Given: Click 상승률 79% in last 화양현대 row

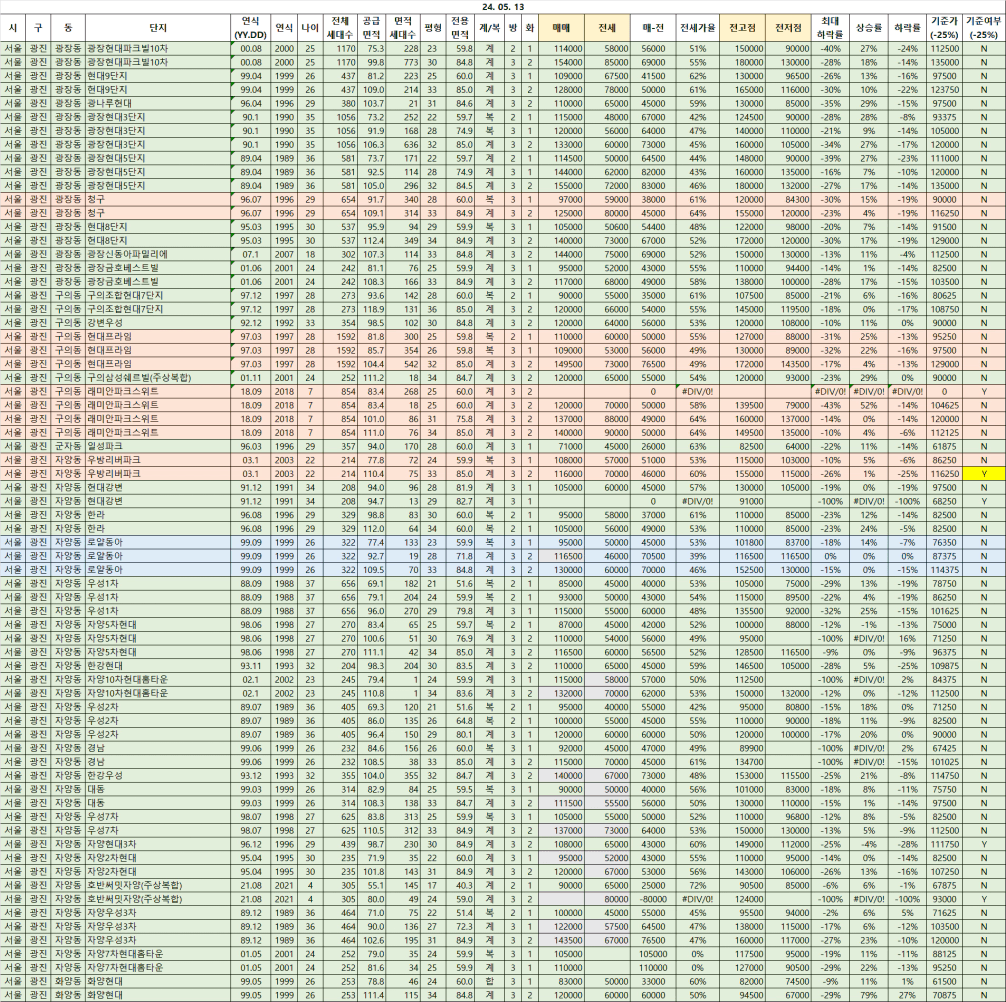Looking at the screenshot, I should [869, 995].
